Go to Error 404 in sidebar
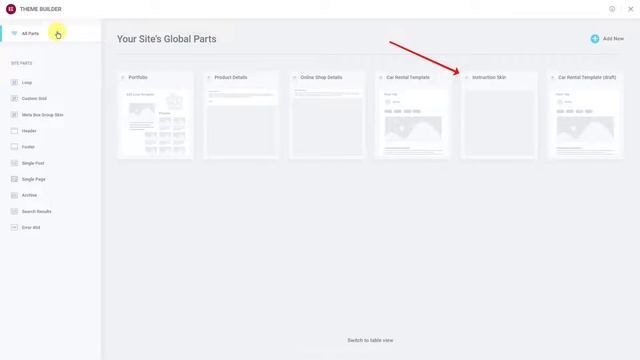 click(x=31, y=227)
